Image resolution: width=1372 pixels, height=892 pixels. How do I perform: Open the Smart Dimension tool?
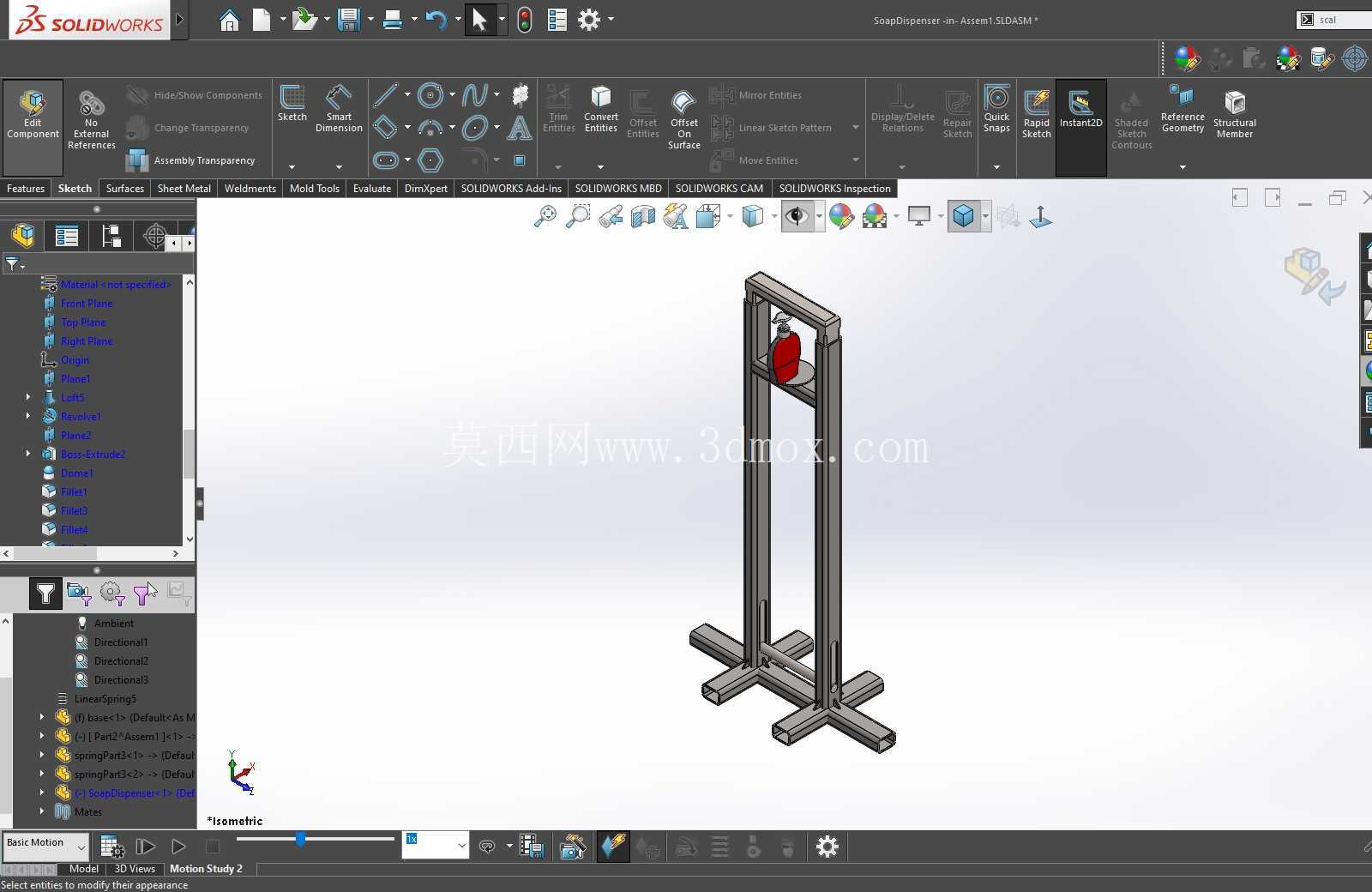click(339, 110)
